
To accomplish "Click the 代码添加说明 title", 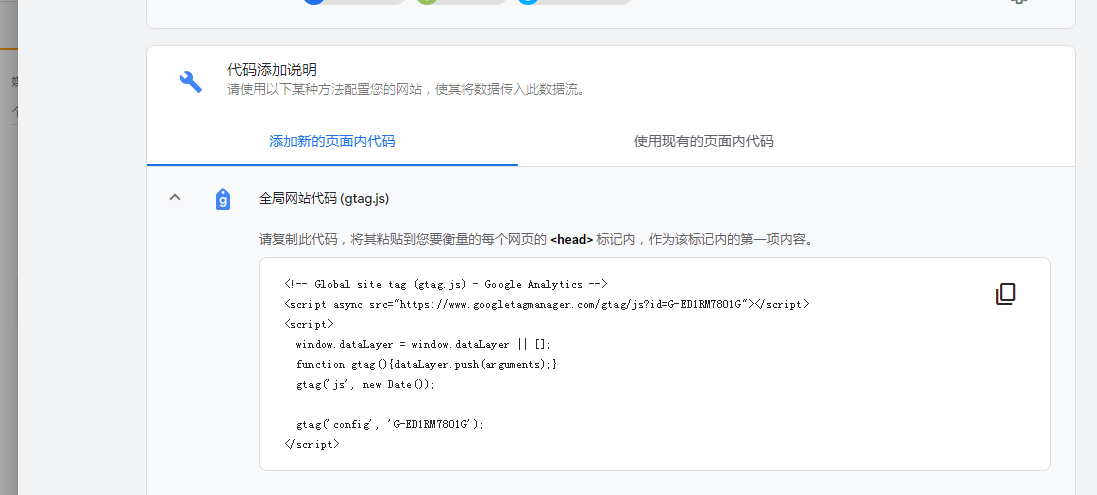I will coord(272,69).
